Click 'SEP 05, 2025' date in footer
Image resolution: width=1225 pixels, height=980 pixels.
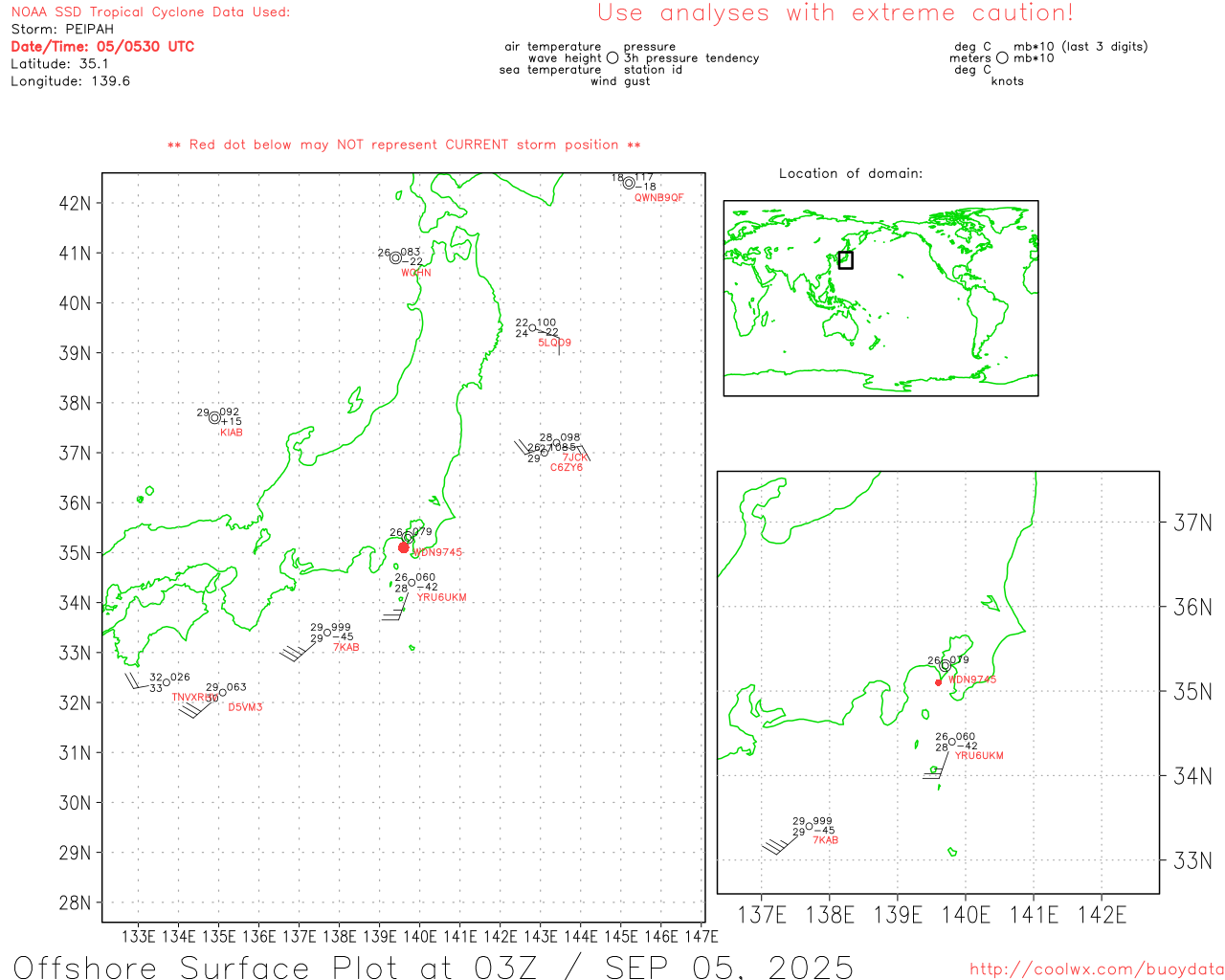click(x=729, y=967)
